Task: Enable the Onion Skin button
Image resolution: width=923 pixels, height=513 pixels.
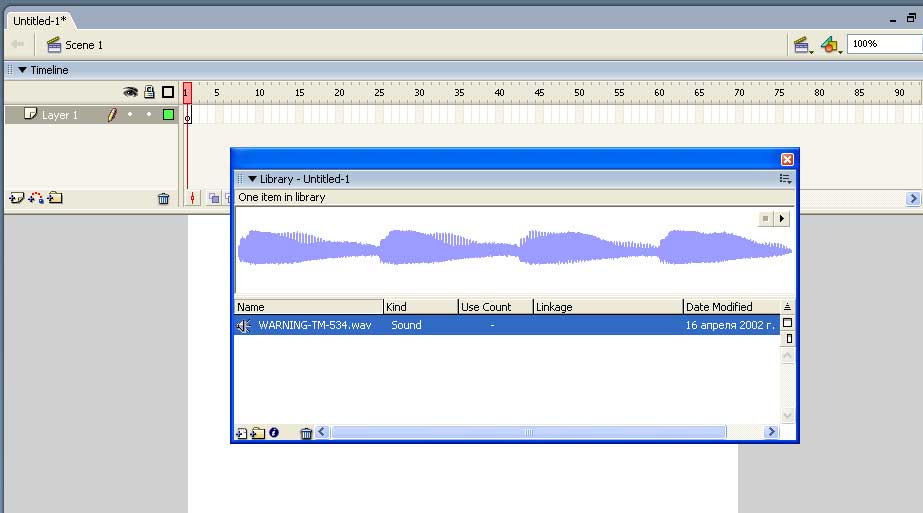Action: (214, 198)
